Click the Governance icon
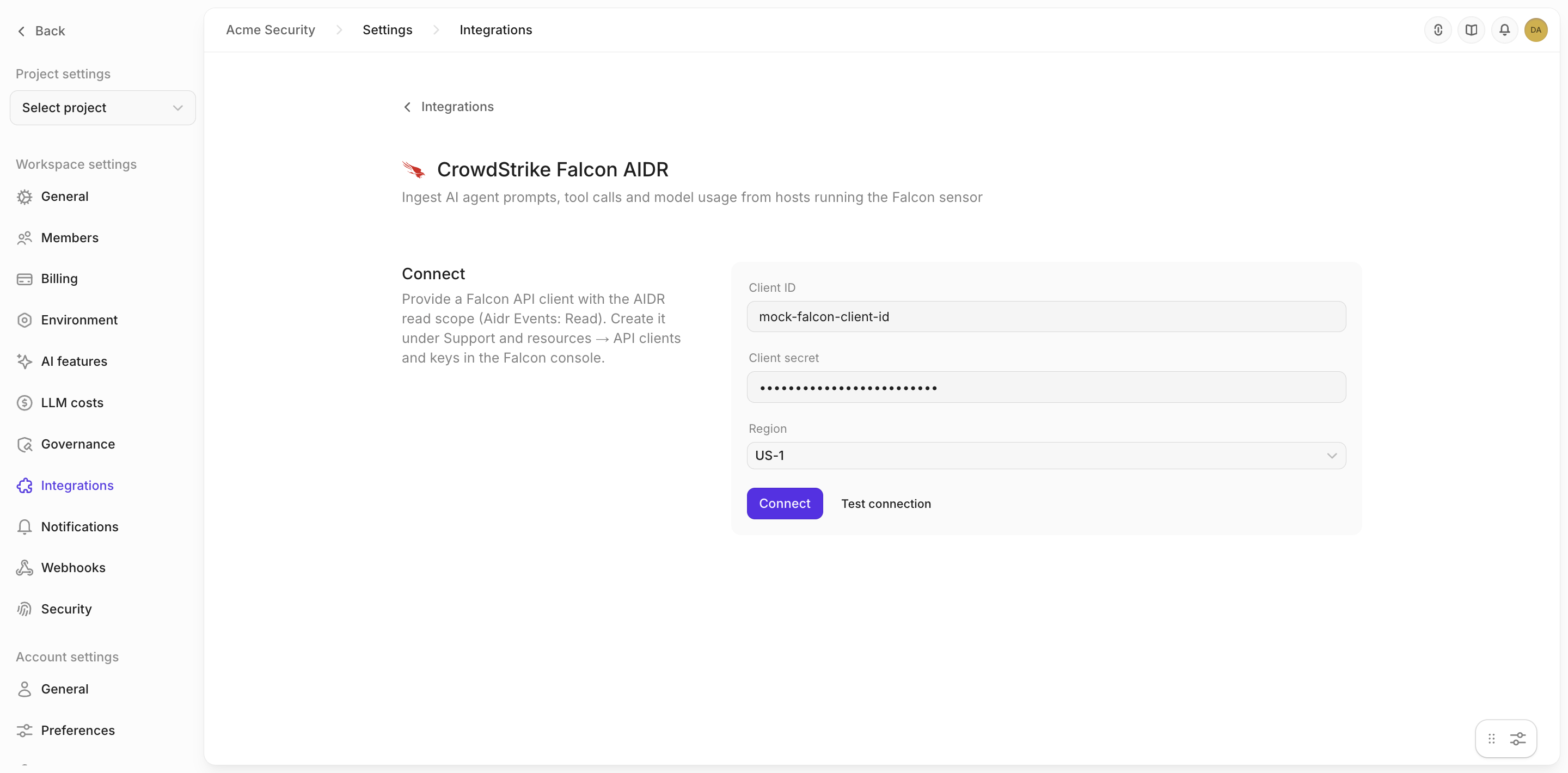 point(24,444)
